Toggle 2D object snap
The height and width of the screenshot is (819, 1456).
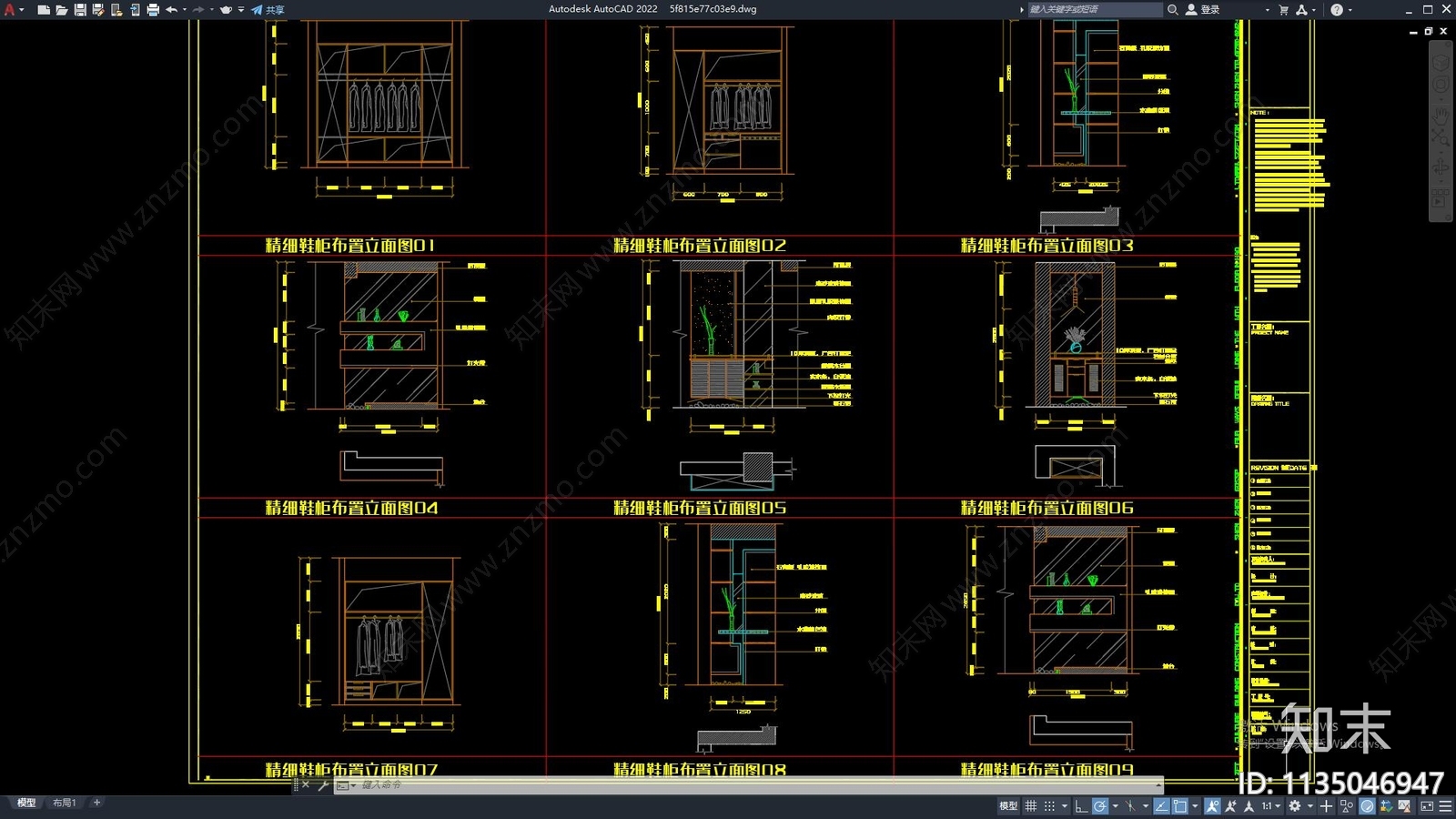tap(1179, 806)
